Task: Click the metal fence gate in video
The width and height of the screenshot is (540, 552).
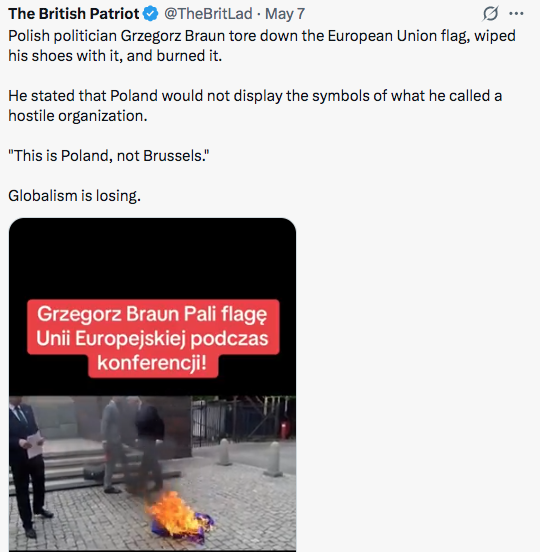Action: point(243,418)
